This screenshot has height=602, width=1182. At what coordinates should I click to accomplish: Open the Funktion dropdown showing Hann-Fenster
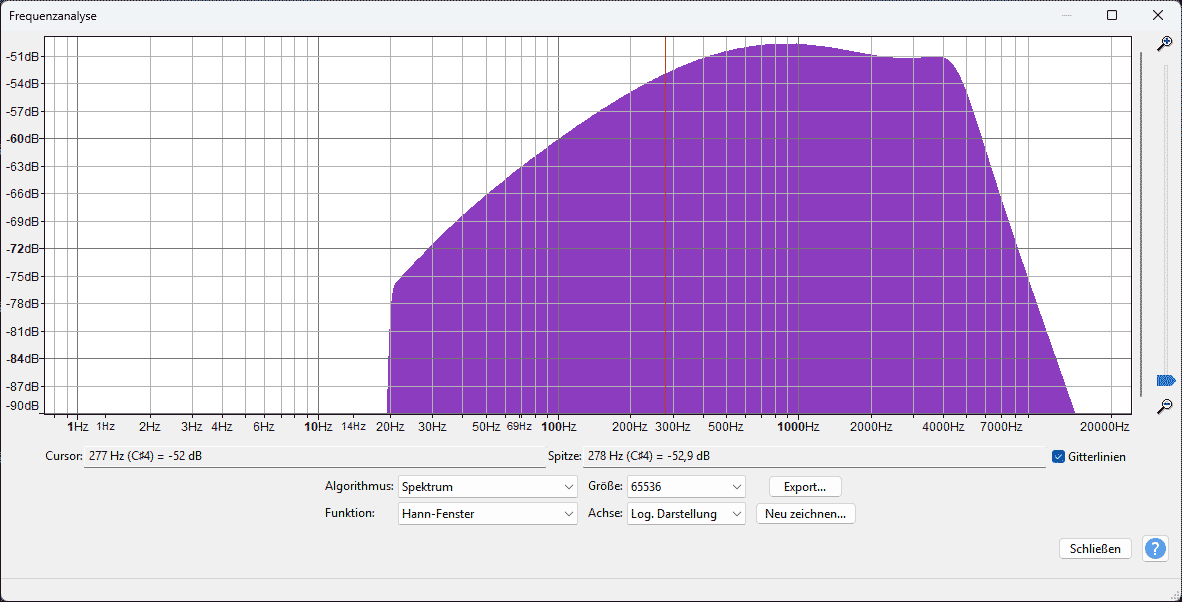488,514
